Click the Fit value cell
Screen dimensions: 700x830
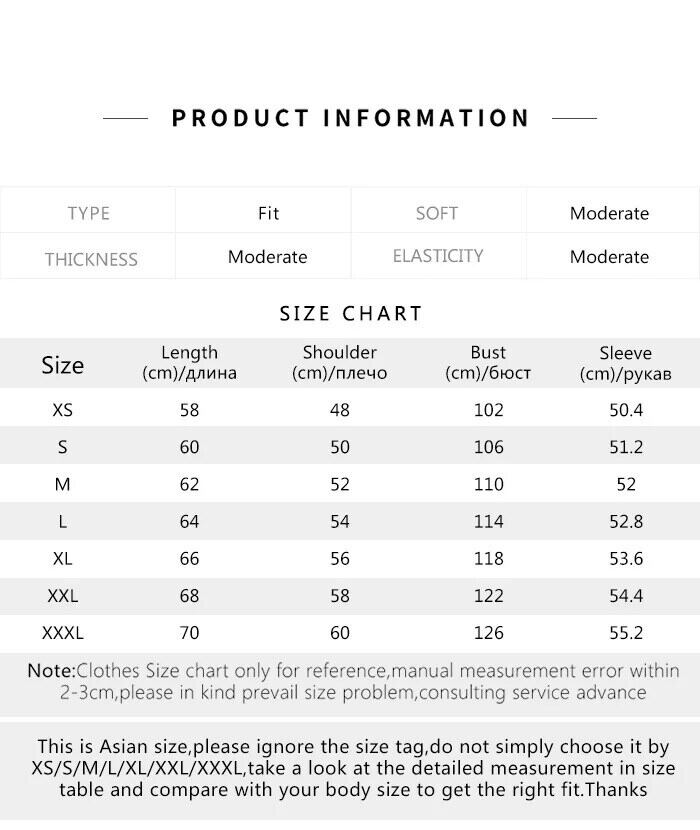coord(268,213)
